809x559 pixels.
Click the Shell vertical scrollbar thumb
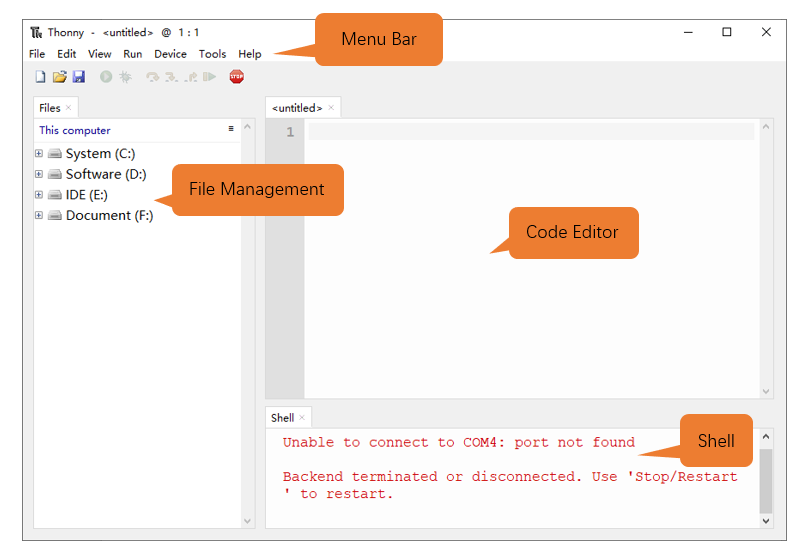point(766,480)
